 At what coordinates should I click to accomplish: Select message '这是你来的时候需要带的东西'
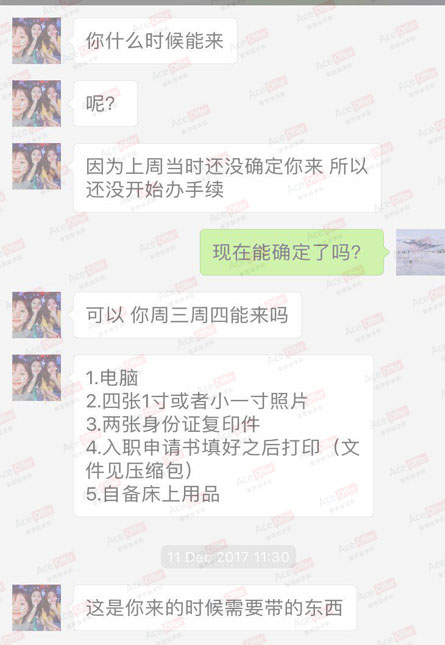point(215,608)
